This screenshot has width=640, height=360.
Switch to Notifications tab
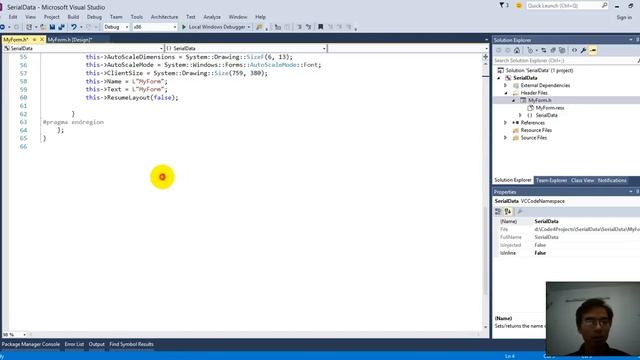click(612, 180)
